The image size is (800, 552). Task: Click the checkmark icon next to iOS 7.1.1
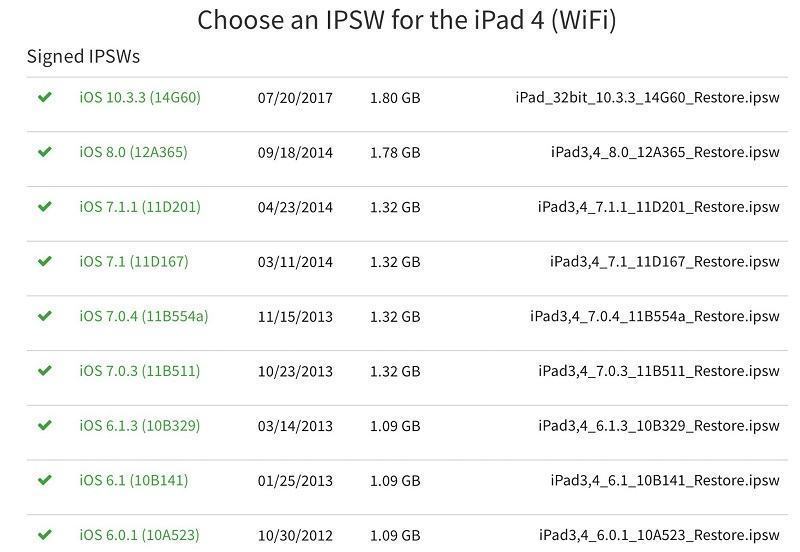tap(44, 206)
